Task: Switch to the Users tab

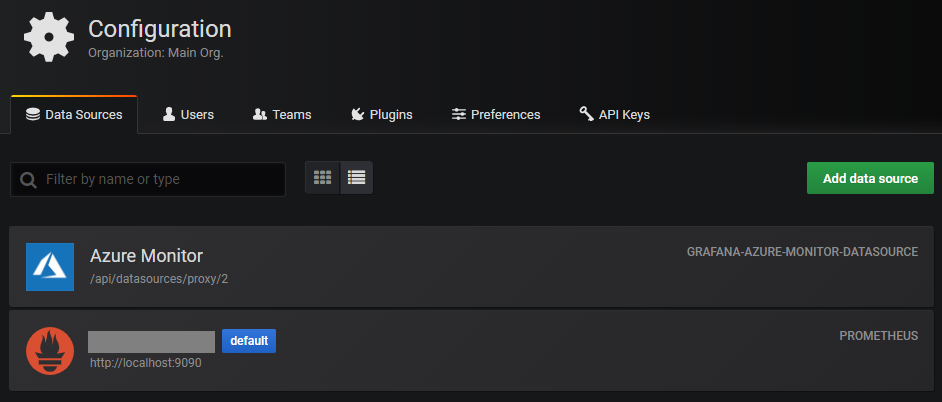Action: click(x=188, y=114)
